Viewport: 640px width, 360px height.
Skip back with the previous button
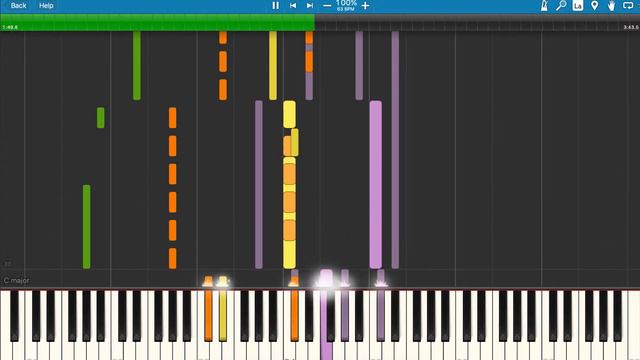pyautogui.click(x=293, y=6)
